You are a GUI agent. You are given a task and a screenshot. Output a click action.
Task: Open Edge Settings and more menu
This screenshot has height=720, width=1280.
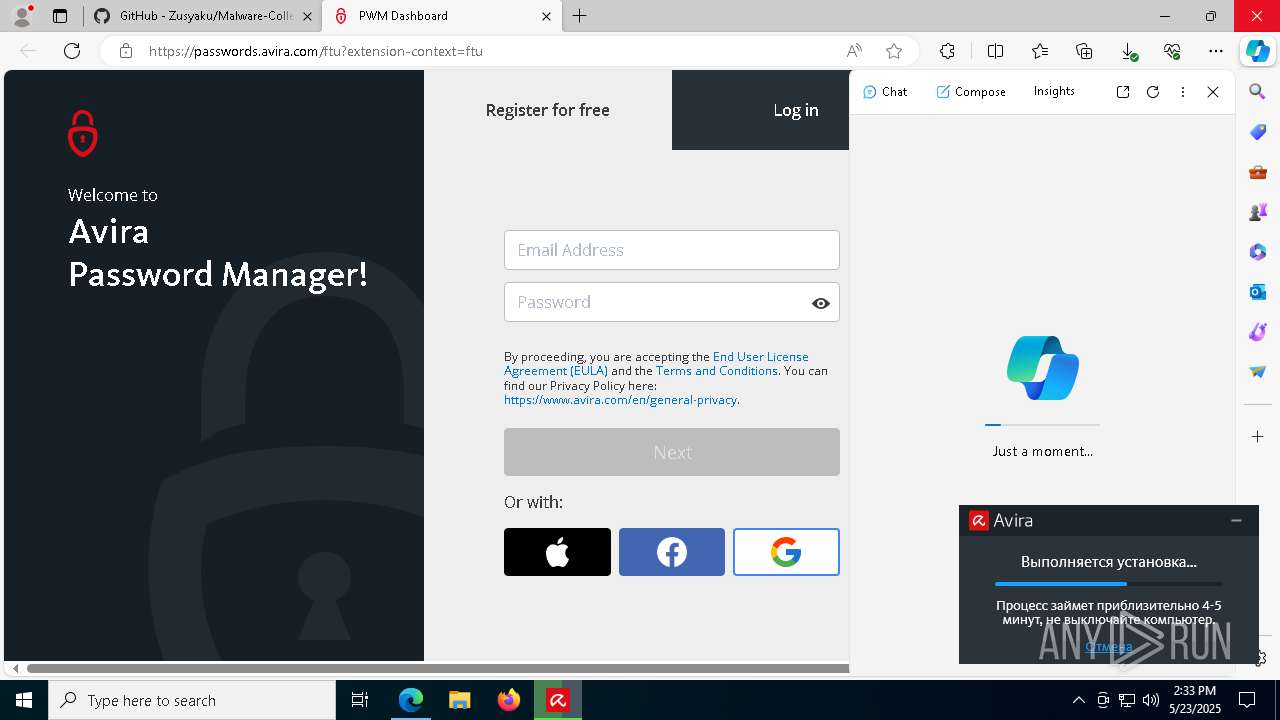coord(1216,51)
